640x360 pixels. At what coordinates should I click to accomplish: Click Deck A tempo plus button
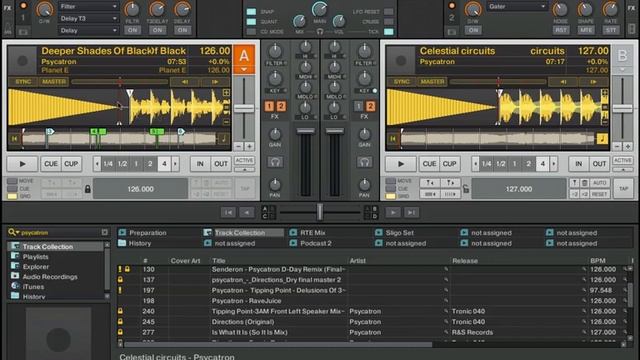tap(249, 146)
